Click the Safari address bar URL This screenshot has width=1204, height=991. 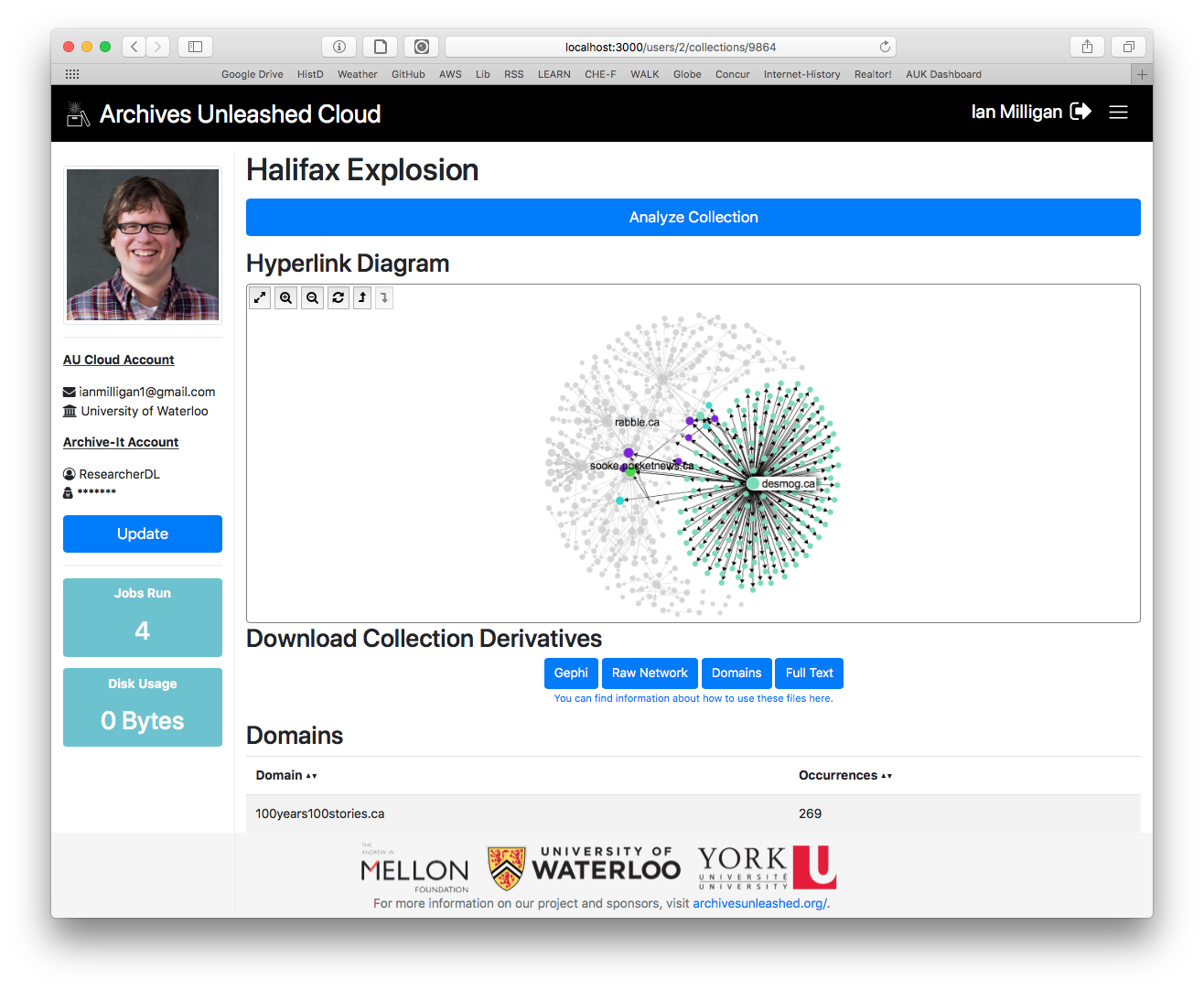coord(671,47)
